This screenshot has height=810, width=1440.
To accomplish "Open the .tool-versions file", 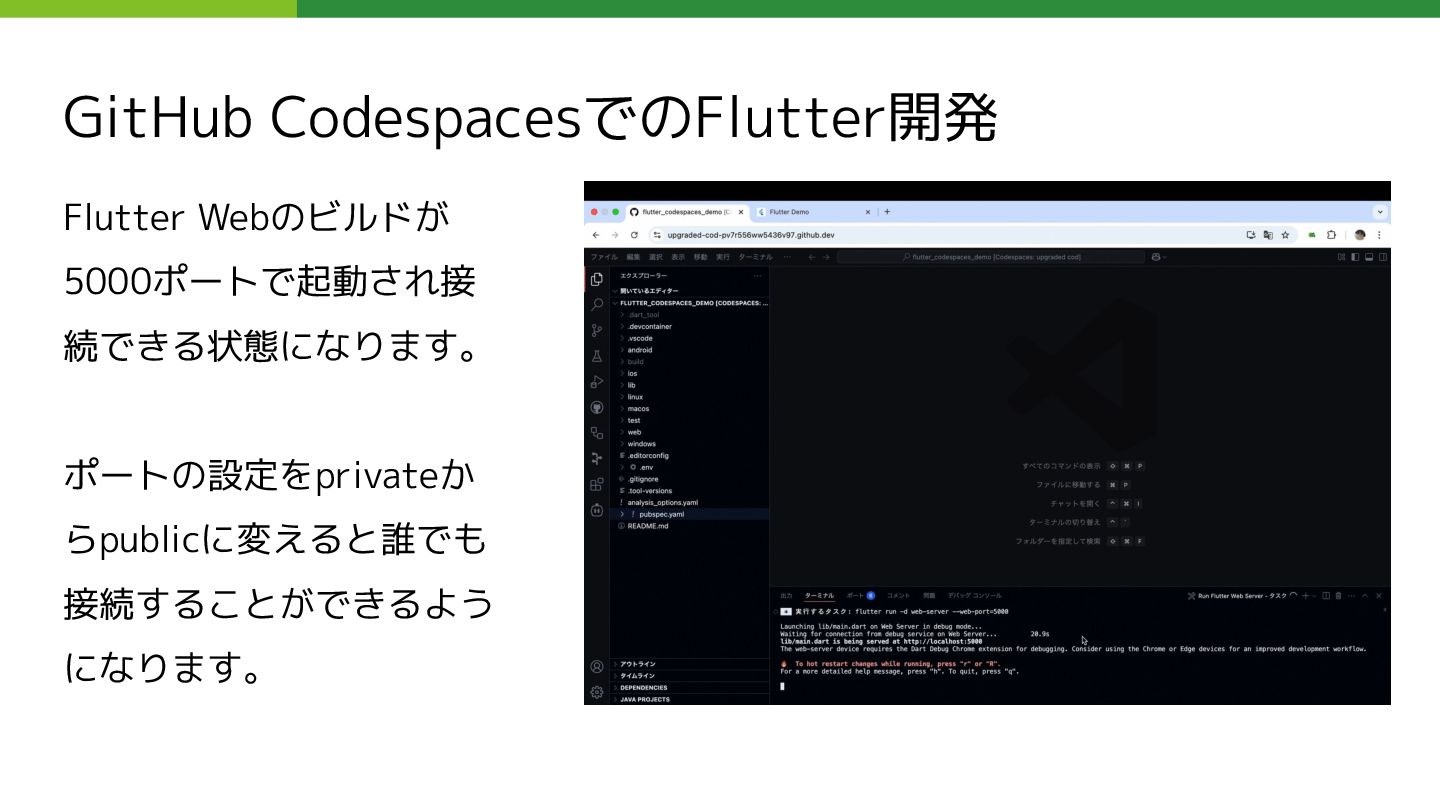I will [x=690, y=491].
